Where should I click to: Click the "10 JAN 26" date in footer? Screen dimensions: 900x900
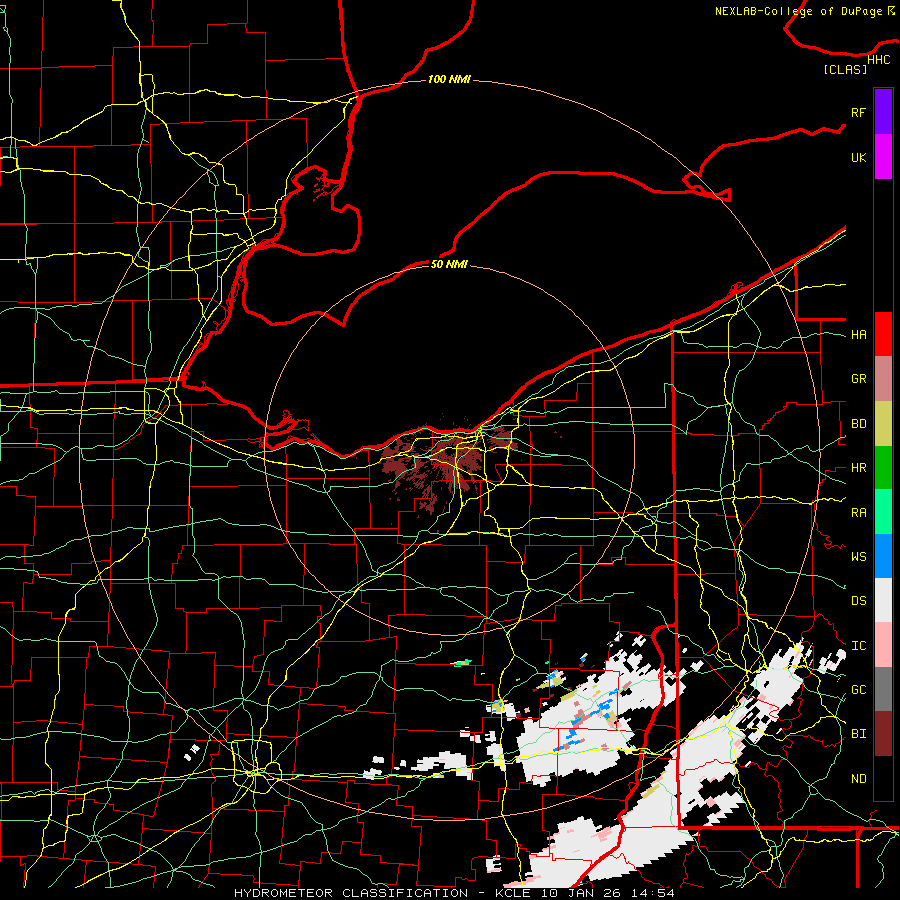[580, 893]
